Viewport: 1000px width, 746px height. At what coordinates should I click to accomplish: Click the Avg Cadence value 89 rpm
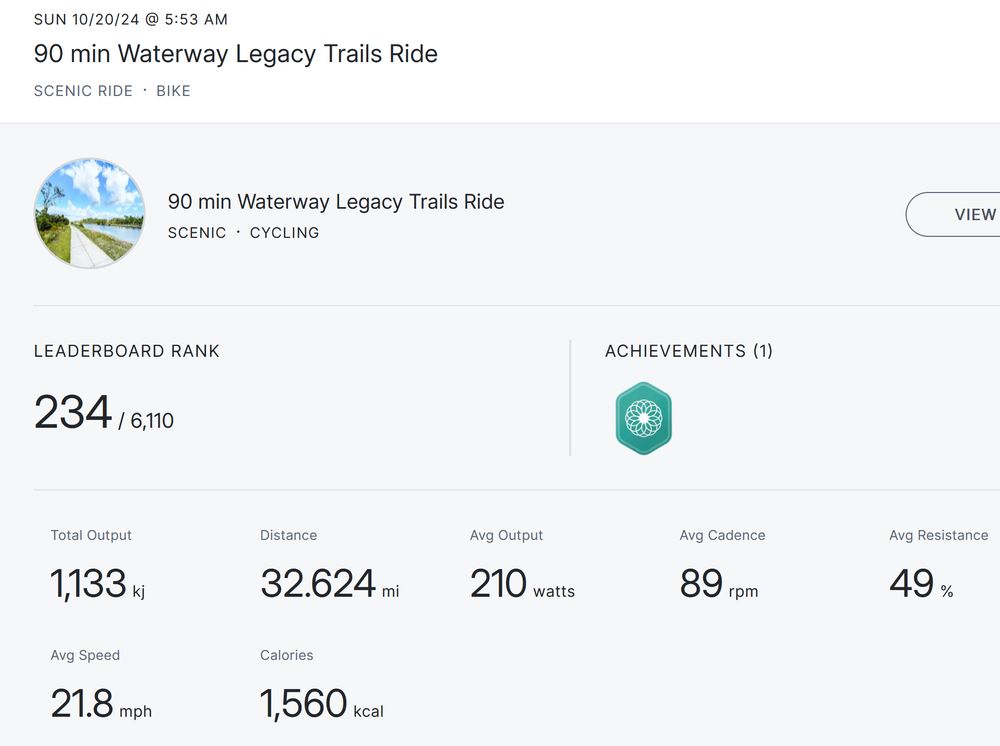[x=718, y=584]
